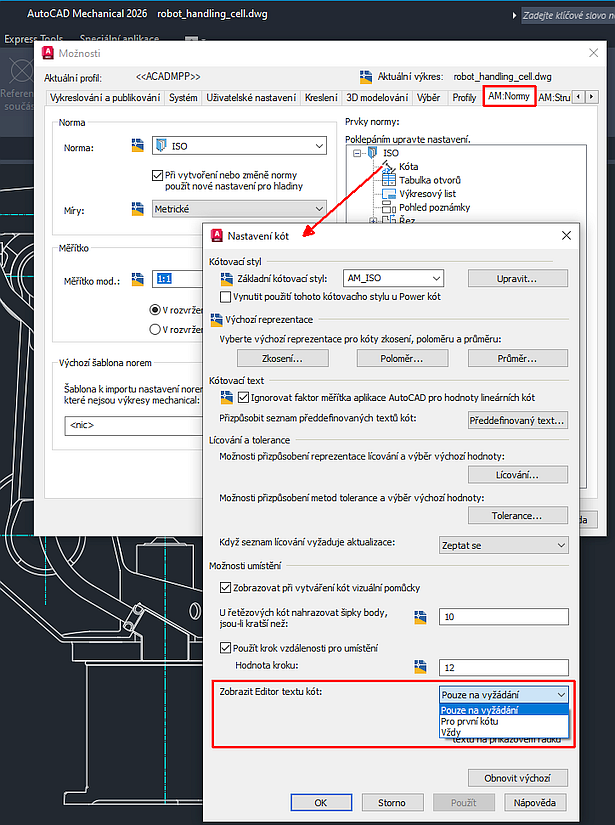Click the Kóta tree icon under ISO
The height and width of the screenshot is (825, 615).
tap(389, 166)
